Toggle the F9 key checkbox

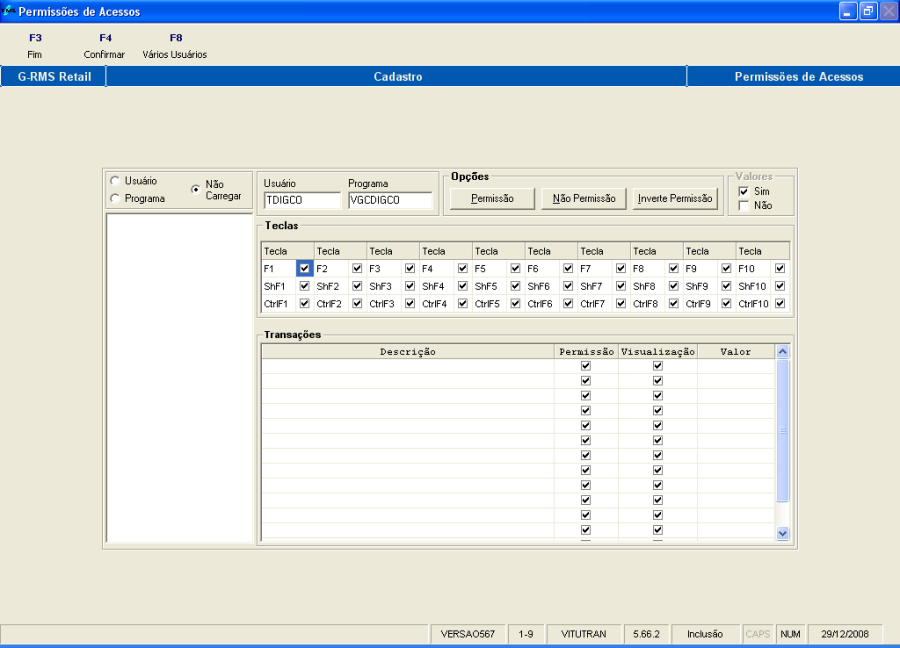coord(727,268)
